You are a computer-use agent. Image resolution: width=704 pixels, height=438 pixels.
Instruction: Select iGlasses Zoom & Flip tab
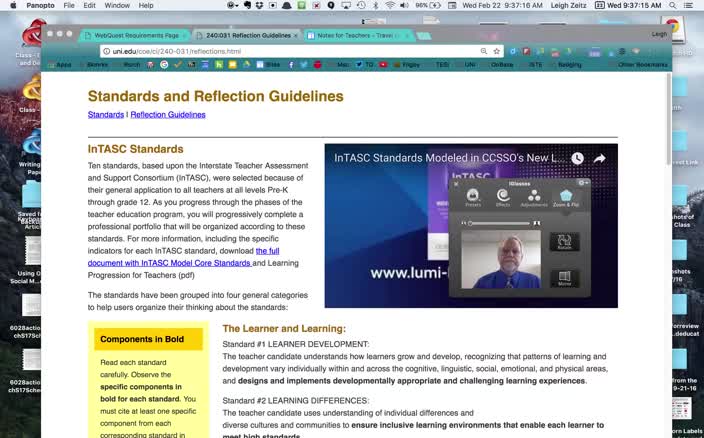pos(566,198)
